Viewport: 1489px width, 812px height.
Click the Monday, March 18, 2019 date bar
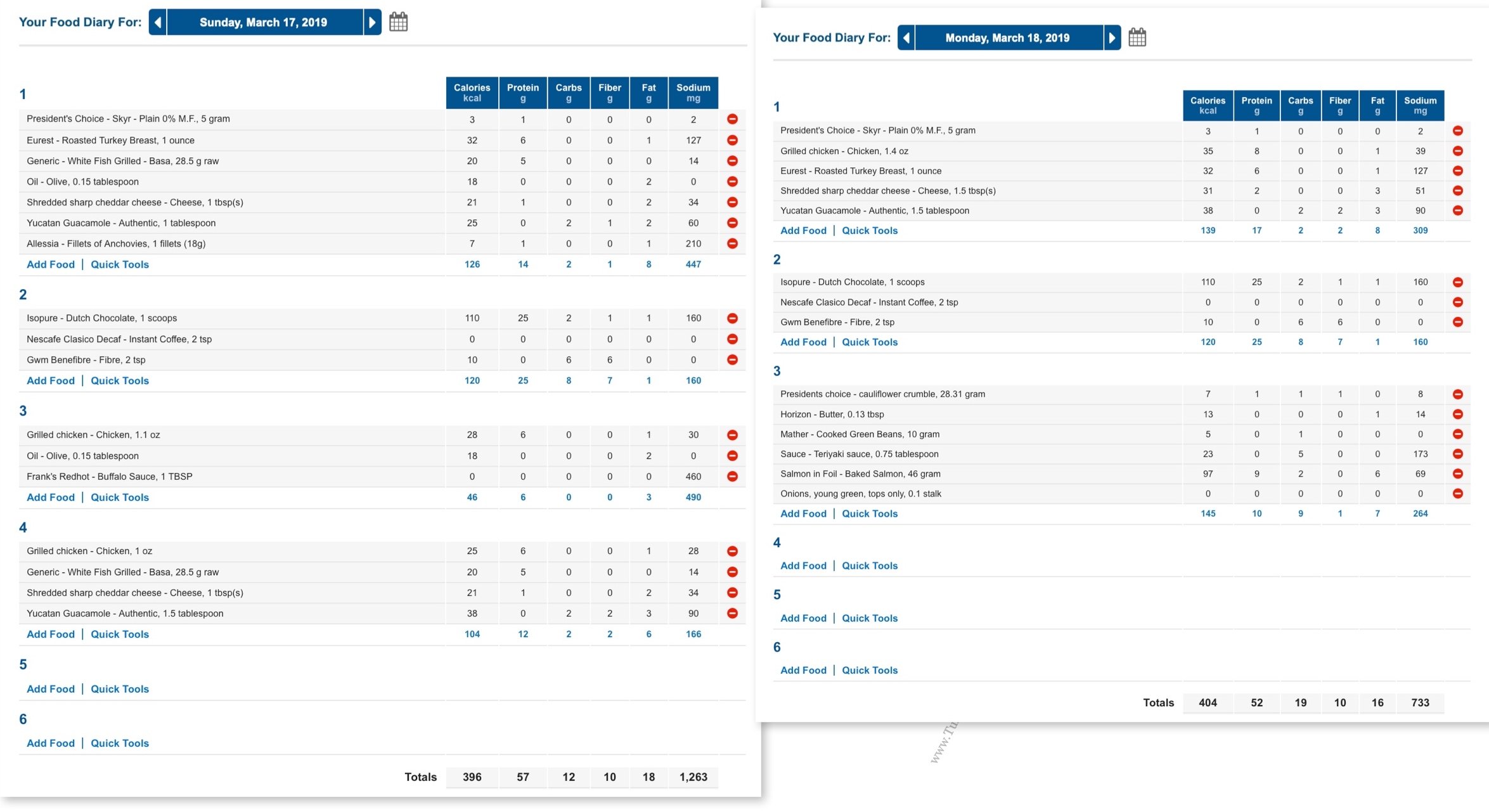pos(1009,37)
